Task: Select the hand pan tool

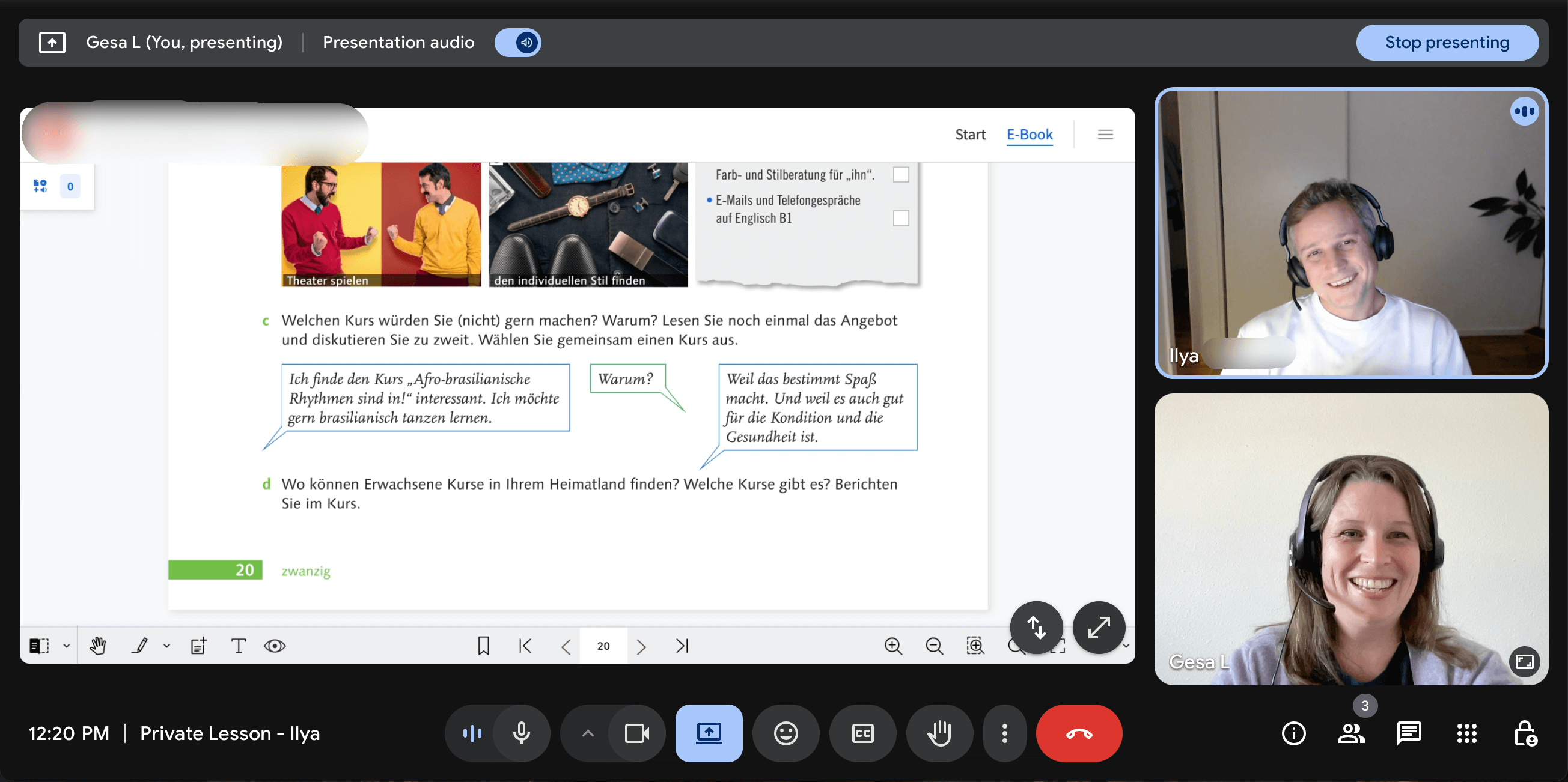Action: pos(97,645)
